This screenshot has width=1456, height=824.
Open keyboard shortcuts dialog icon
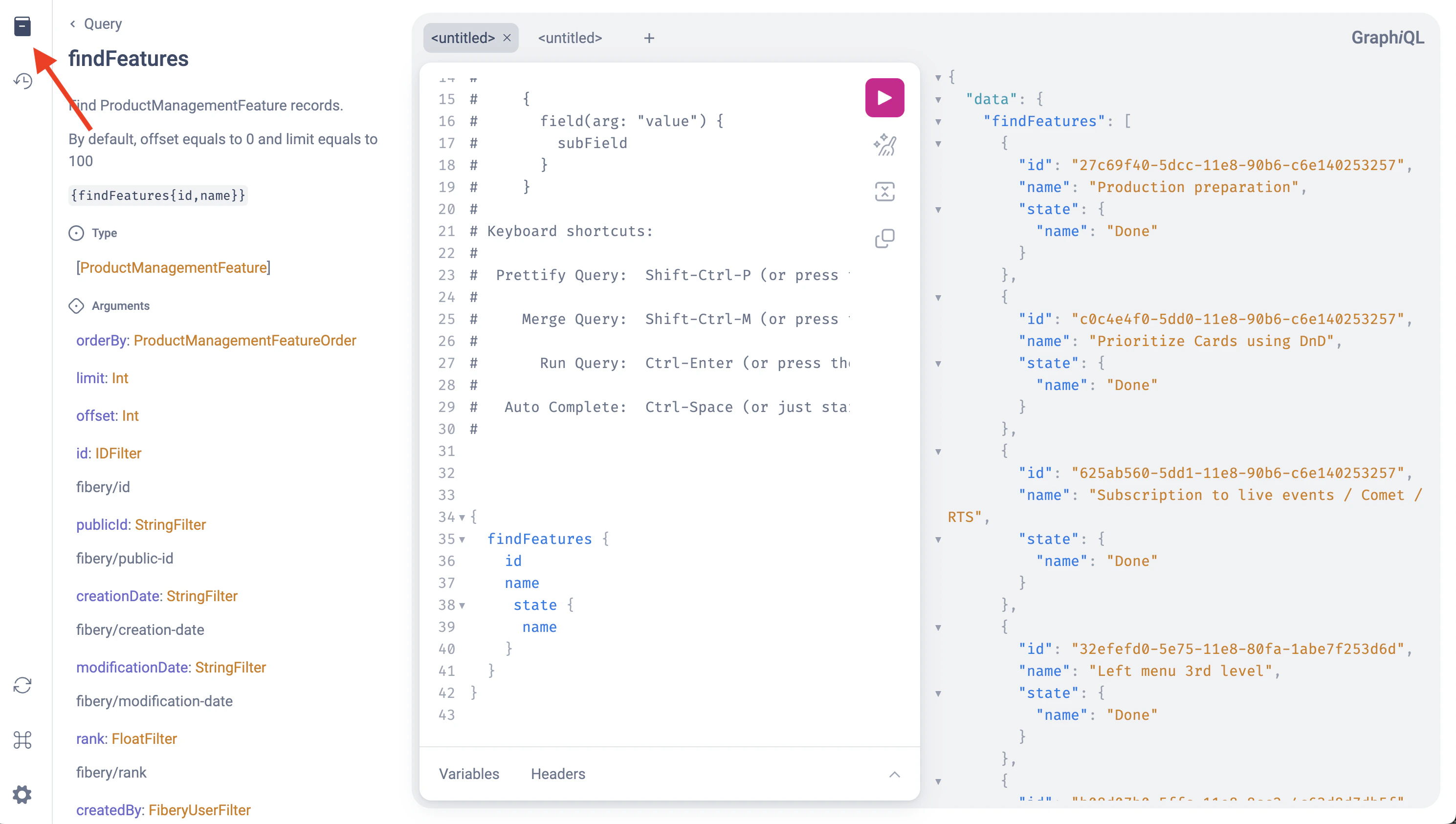coord(22,739)
